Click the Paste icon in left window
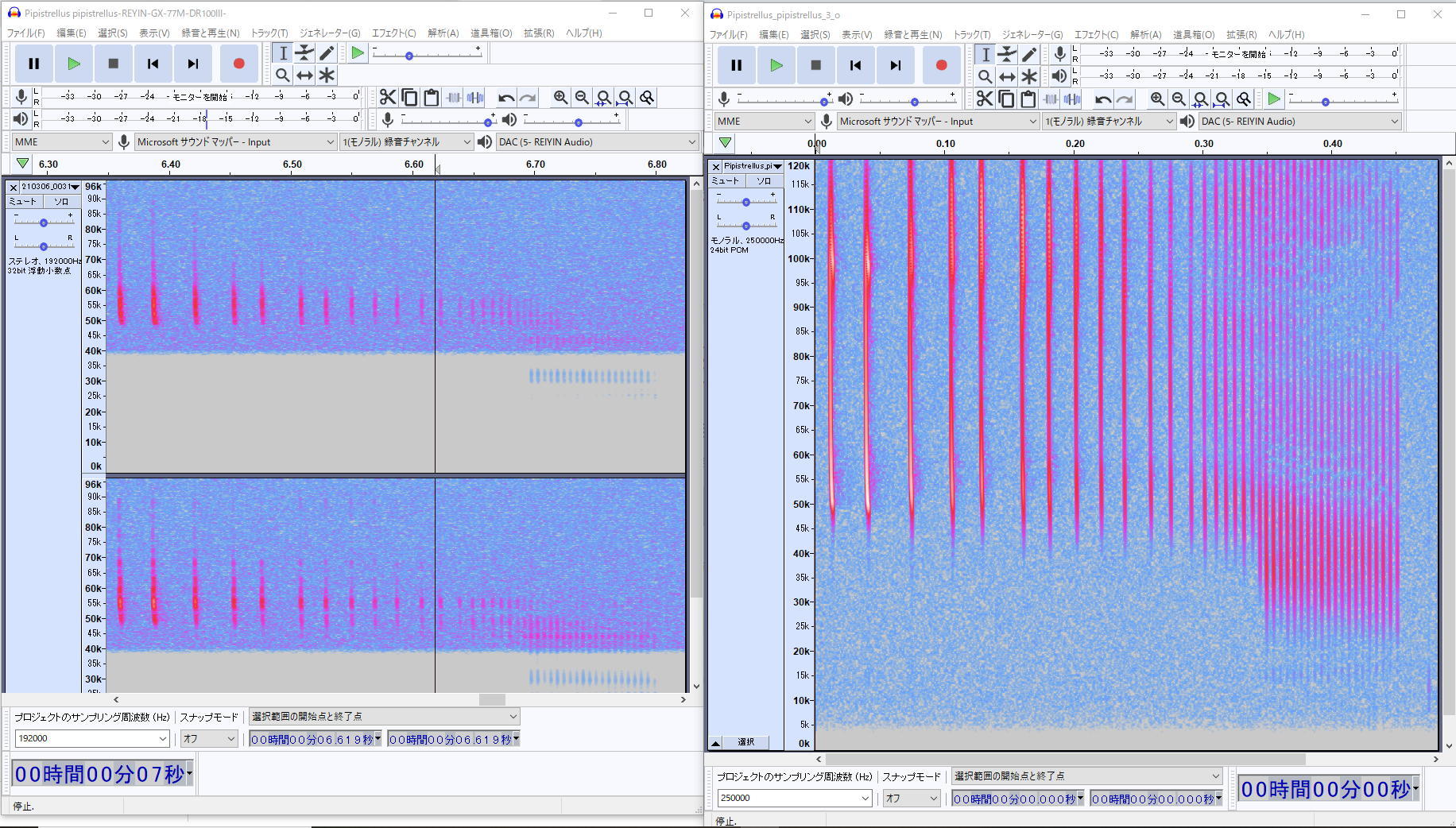This screenshot has width=1456, height=828. (431, 97)
